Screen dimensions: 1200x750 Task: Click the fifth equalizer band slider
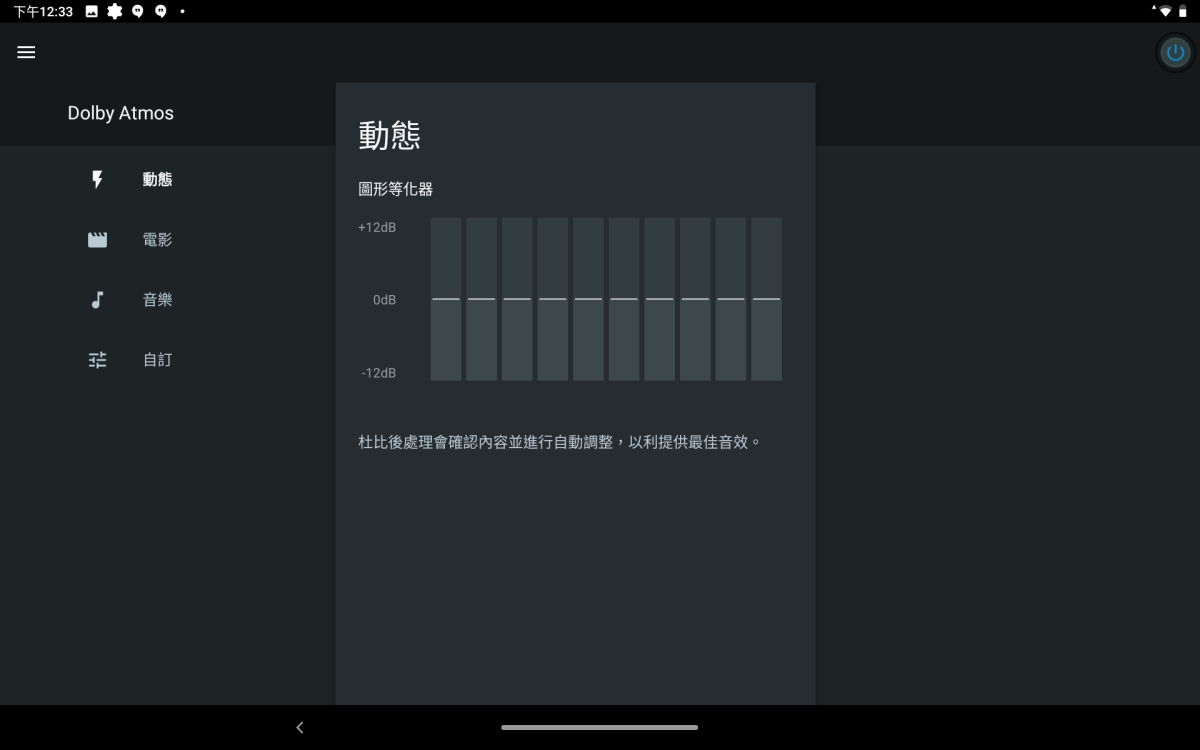pos(588,299)
